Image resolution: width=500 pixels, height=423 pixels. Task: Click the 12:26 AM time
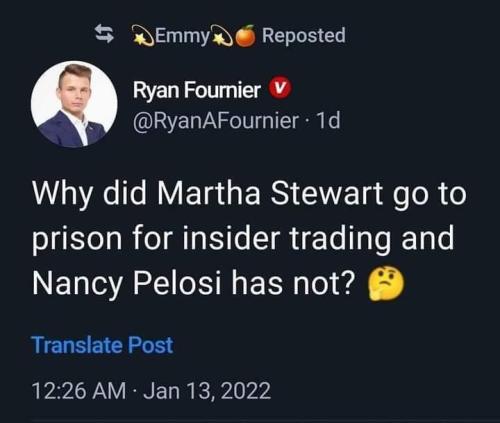pos(79,390)
